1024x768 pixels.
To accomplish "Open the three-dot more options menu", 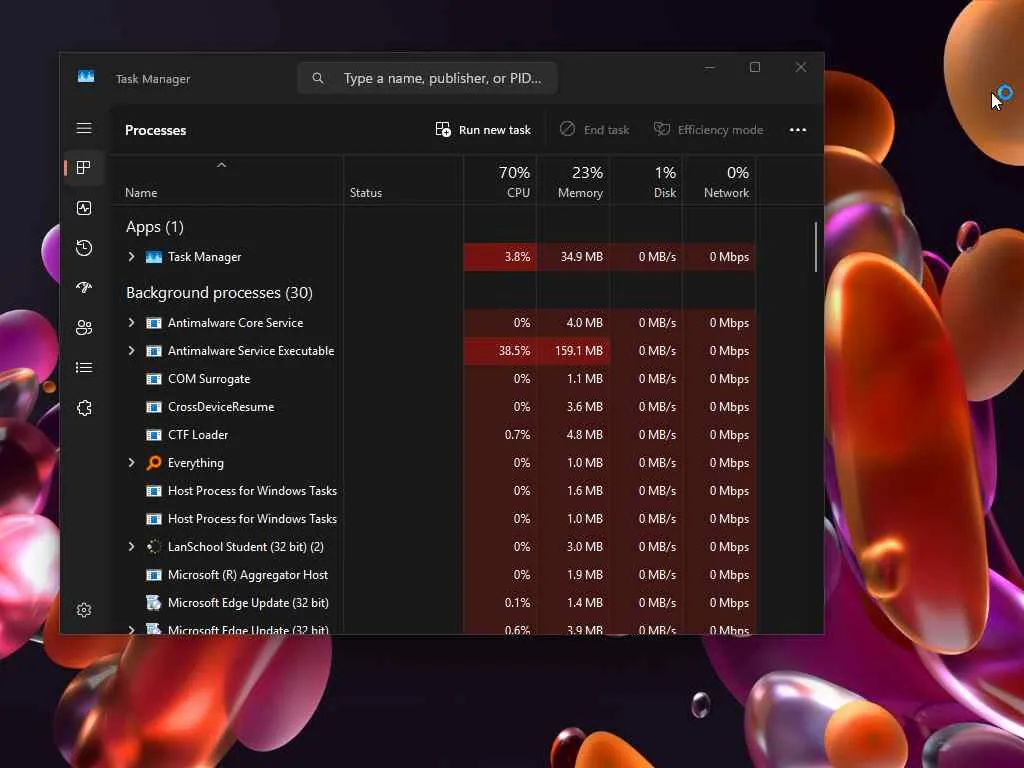I will tap(797, 130).
